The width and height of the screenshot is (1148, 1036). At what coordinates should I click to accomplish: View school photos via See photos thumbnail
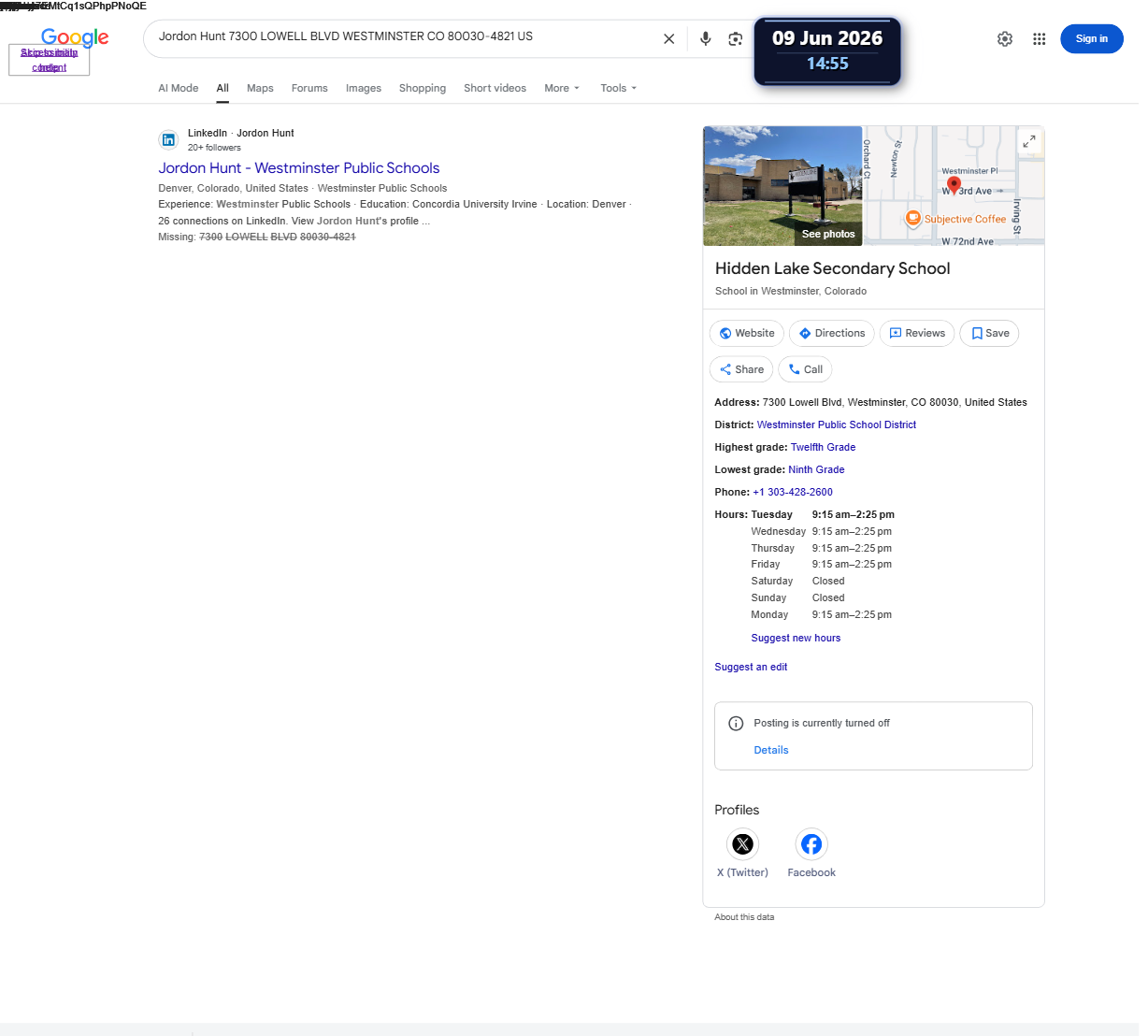782,186
